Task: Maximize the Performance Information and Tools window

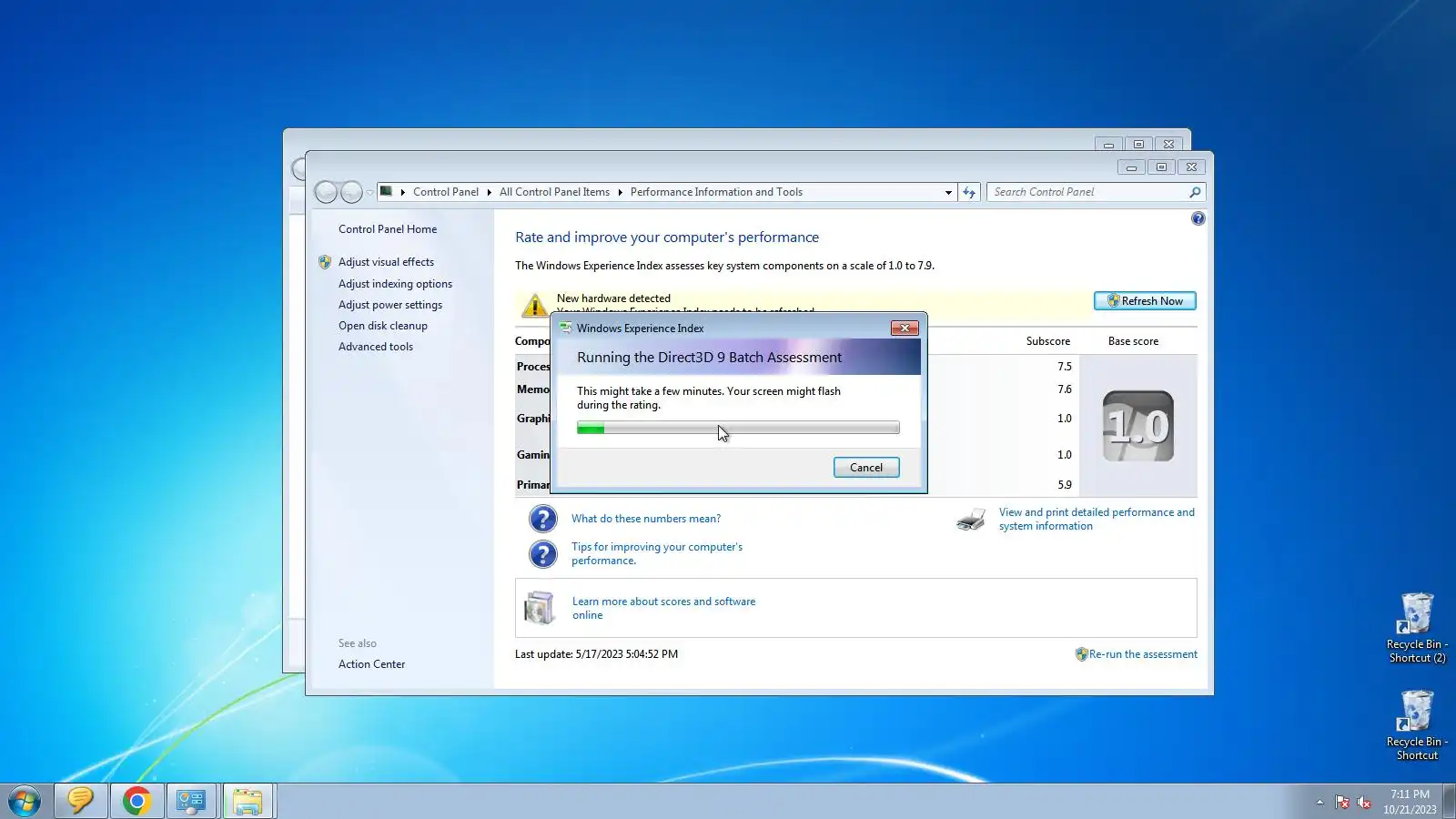Action: coord(1161,167)
